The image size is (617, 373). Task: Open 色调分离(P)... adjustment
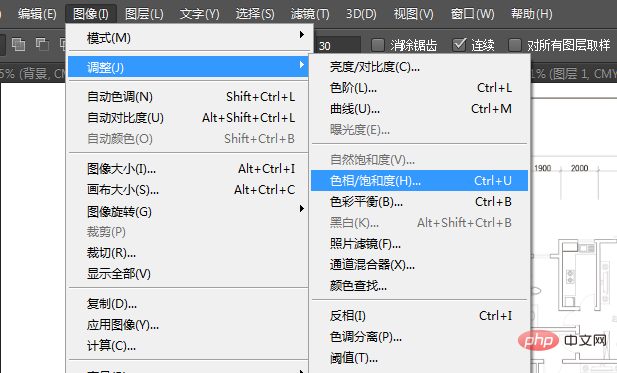(419, 337)
